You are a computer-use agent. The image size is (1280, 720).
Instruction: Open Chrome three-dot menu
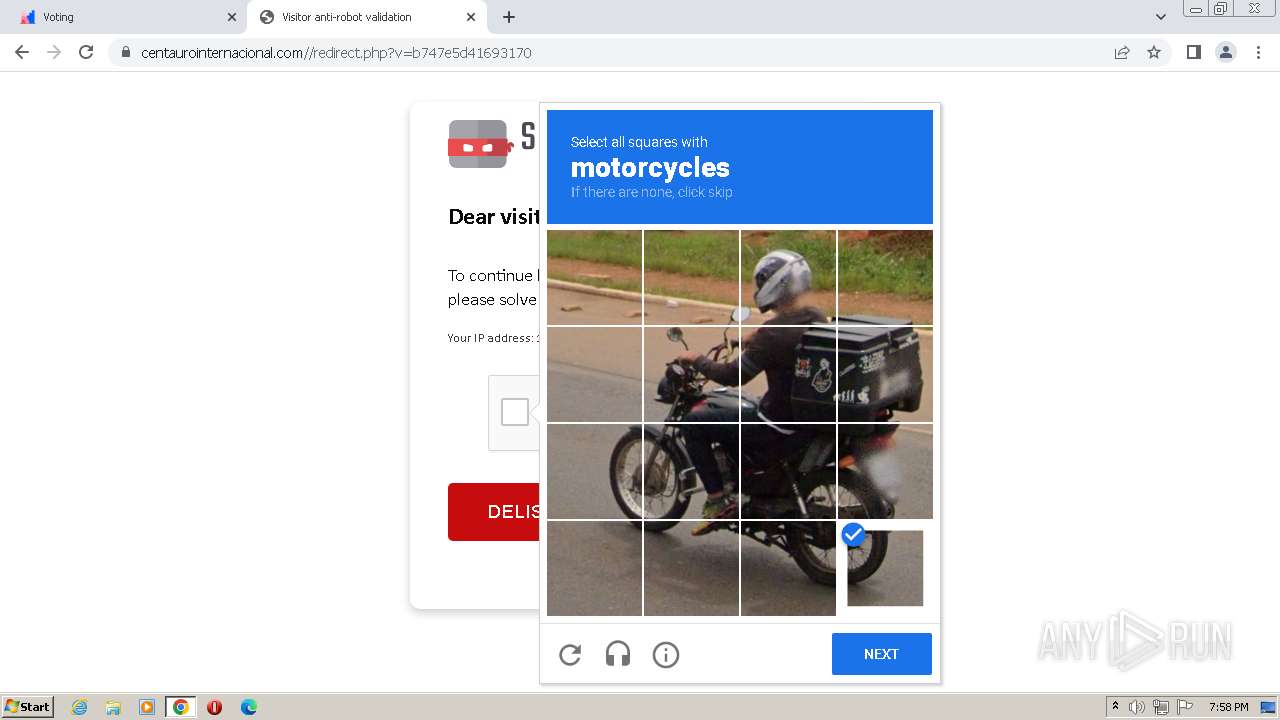click(x=1258, y=52)
